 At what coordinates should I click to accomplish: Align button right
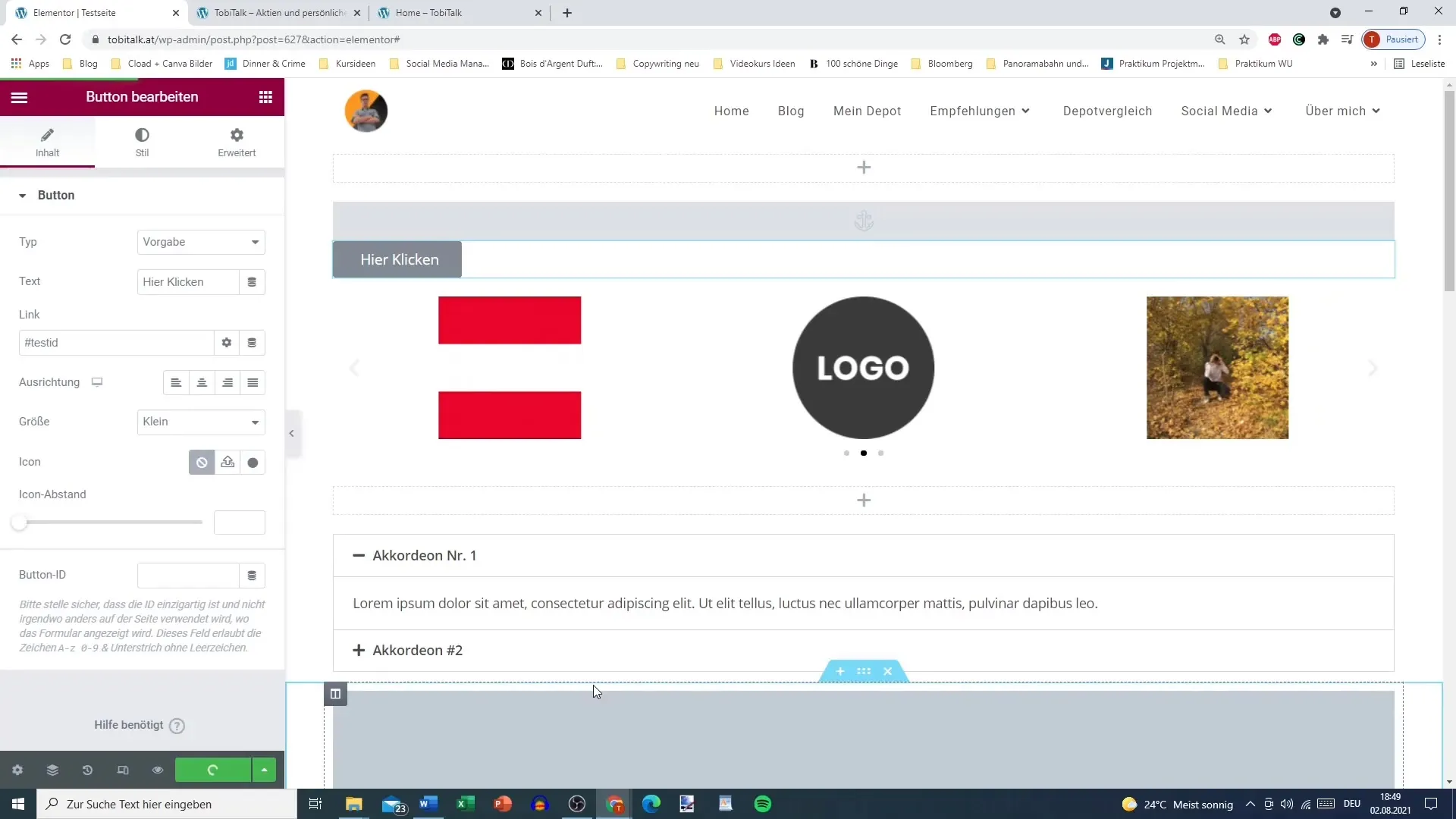tap(227, 383)
